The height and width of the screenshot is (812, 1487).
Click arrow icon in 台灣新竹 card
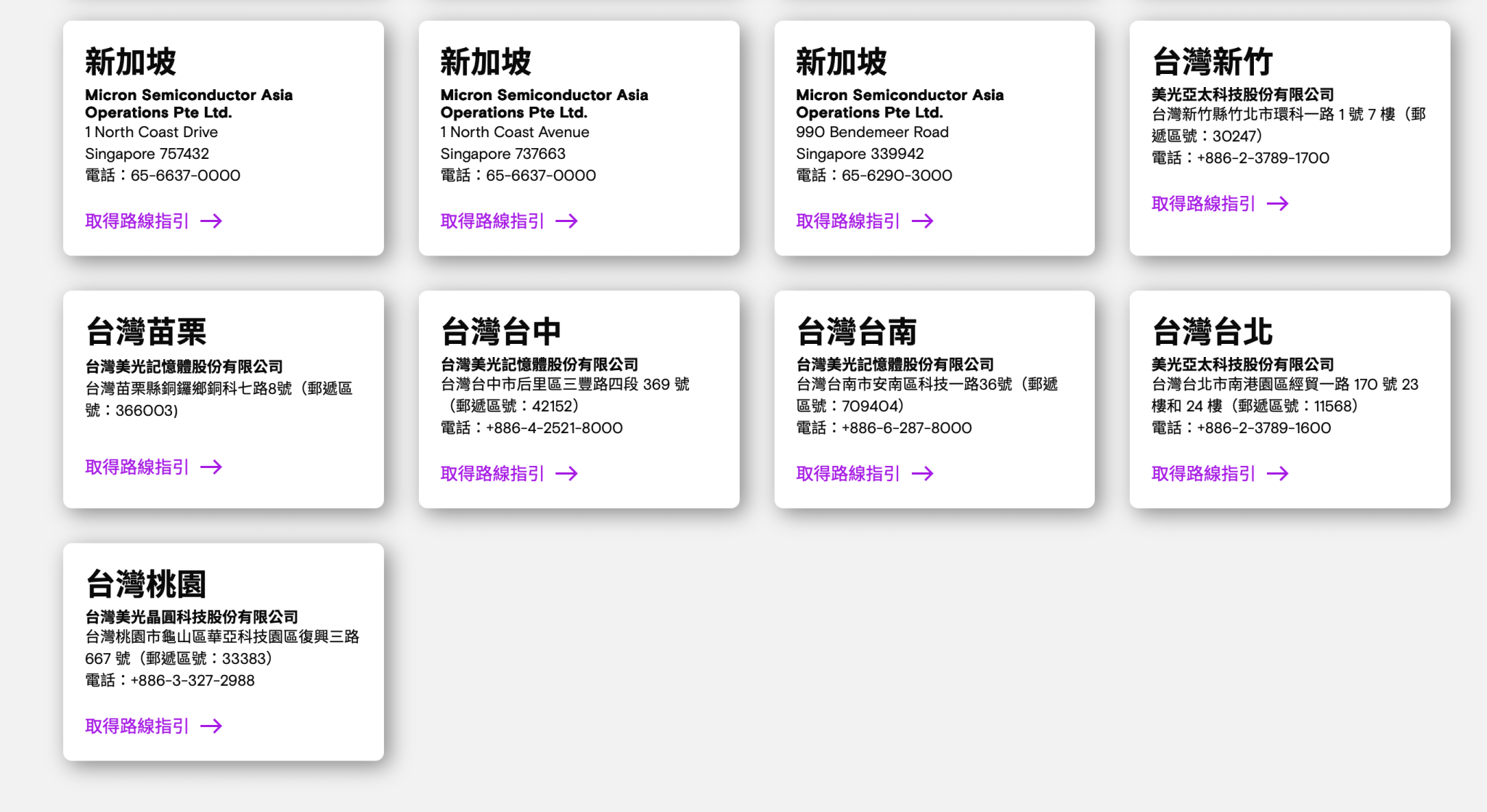click(1278, 203)
